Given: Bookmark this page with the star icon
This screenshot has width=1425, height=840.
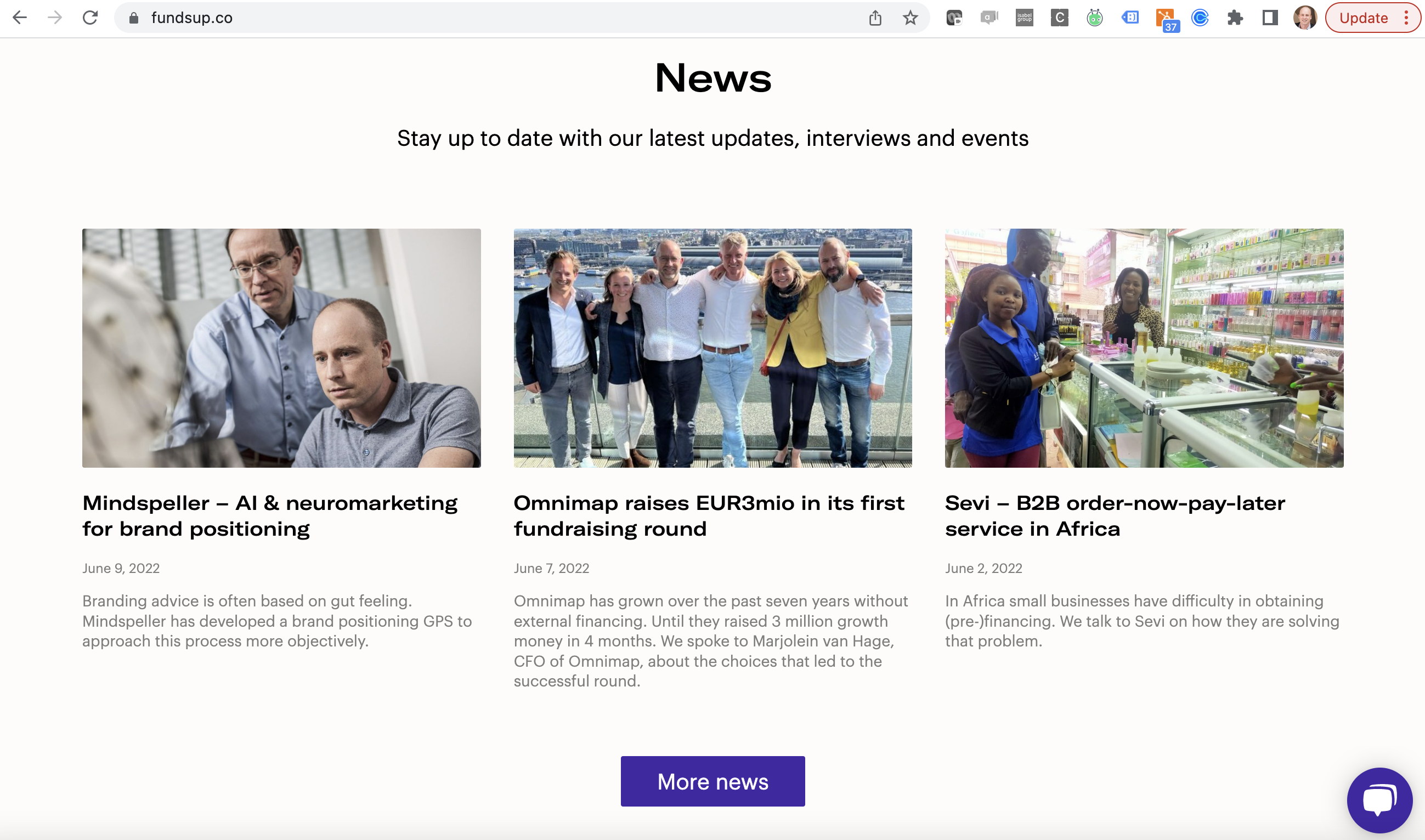Looking at the screenshot, I should (910, 18).
